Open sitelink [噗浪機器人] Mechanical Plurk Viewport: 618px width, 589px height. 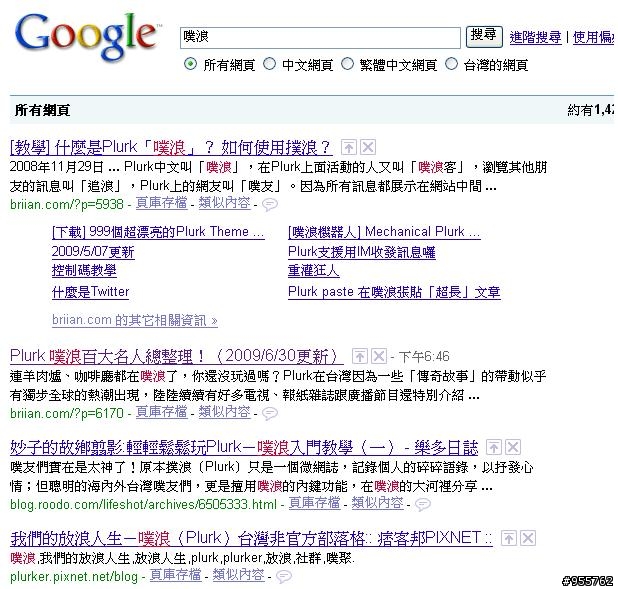(x=384, y=232)
